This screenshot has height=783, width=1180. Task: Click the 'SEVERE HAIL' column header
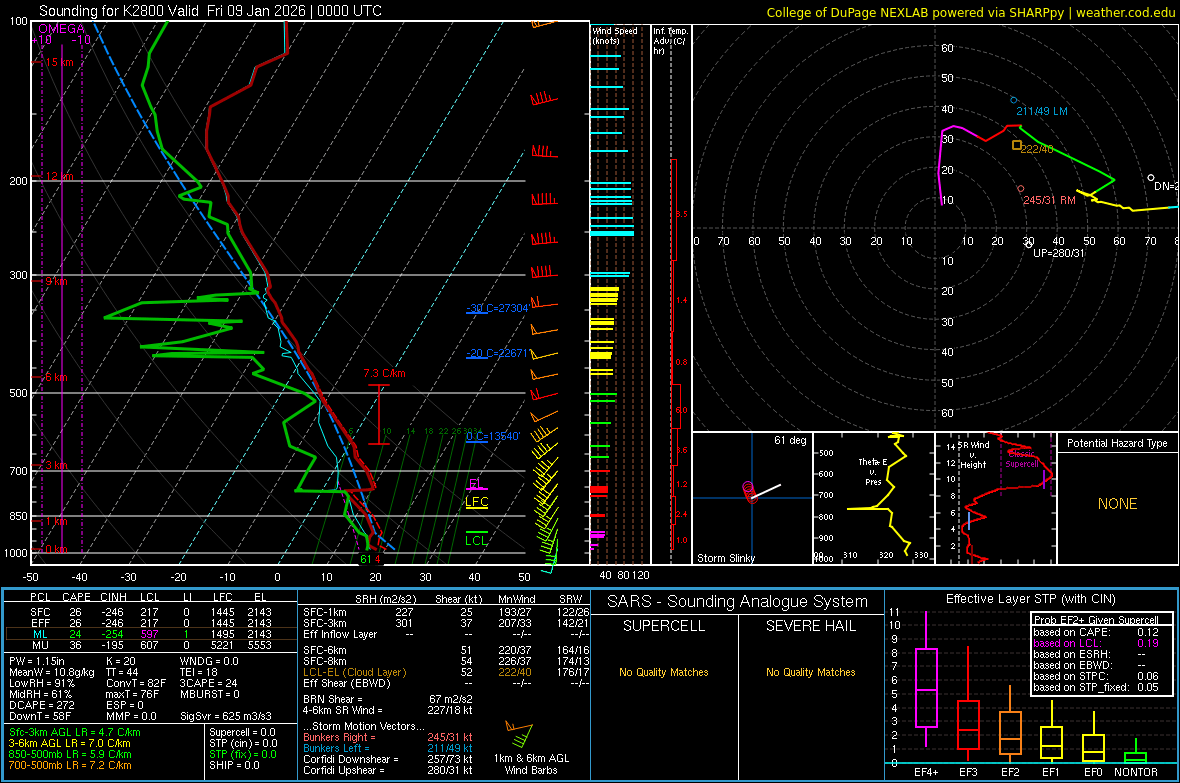[810, 626]
